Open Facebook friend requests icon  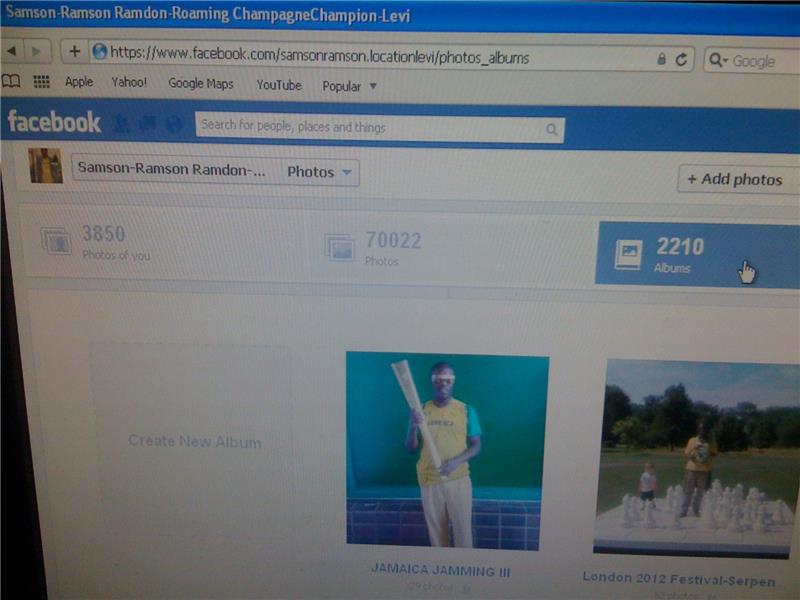(x=121, y=123)
